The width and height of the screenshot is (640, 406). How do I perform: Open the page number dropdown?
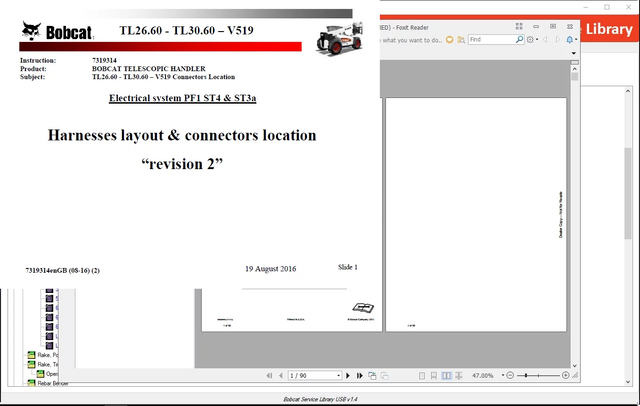337,376
